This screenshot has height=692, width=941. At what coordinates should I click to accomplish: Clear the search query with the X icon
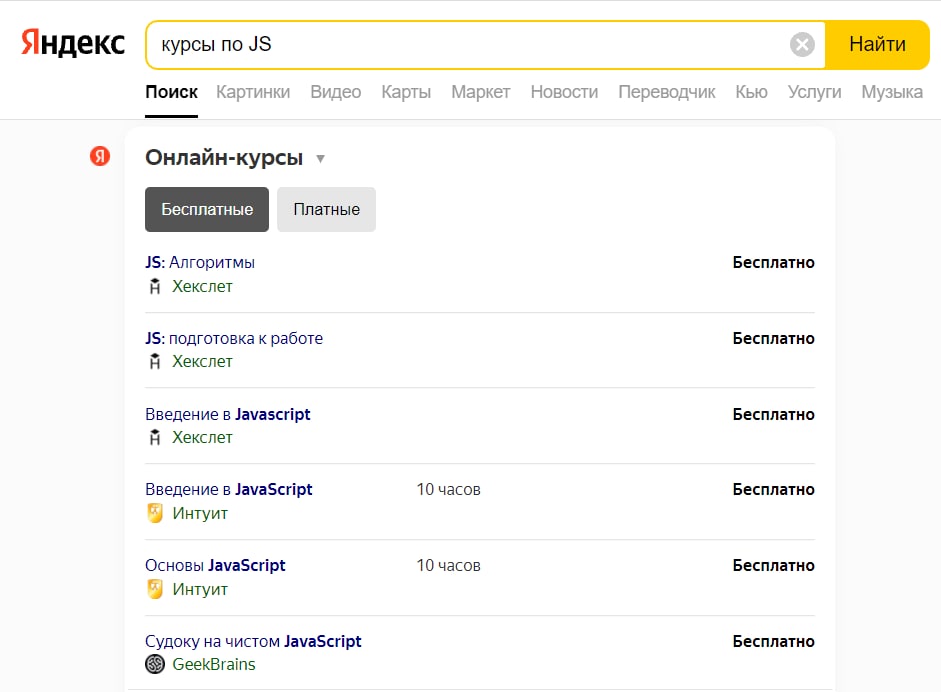pos(802,44)
